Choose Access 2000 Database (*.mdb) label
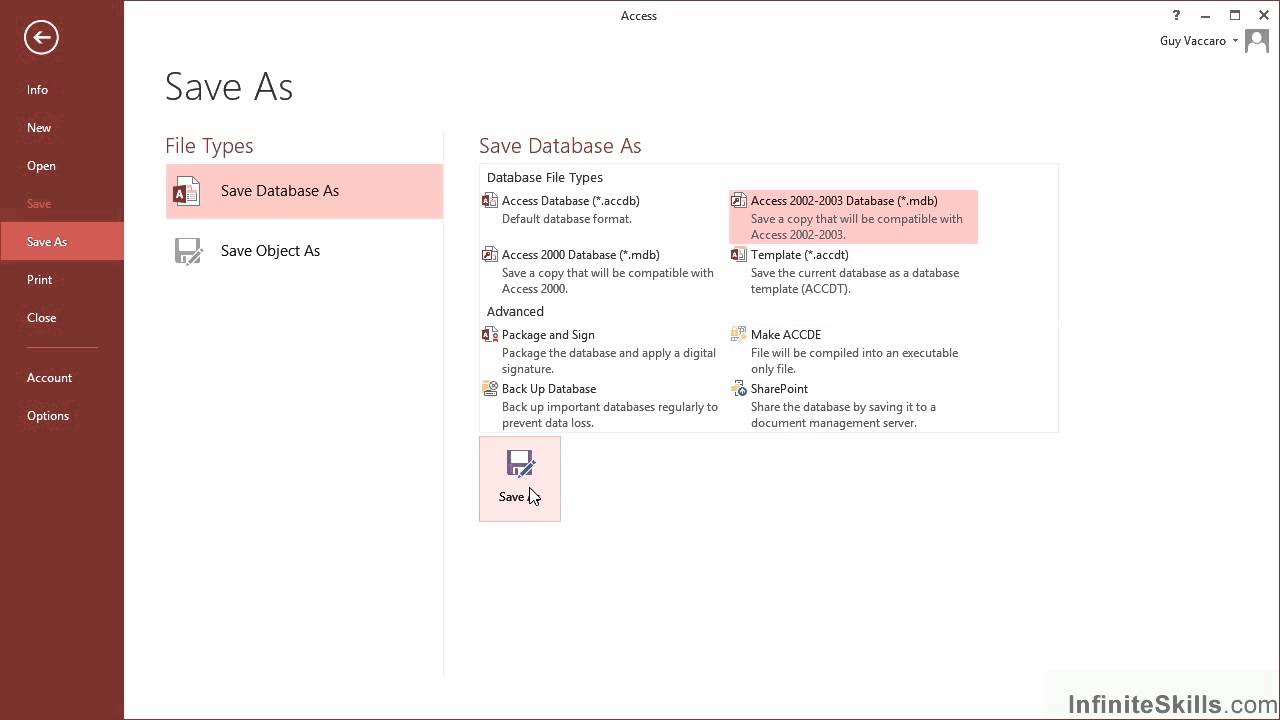1280x720 pixels. pyautogui.click(x=581, y=255)
